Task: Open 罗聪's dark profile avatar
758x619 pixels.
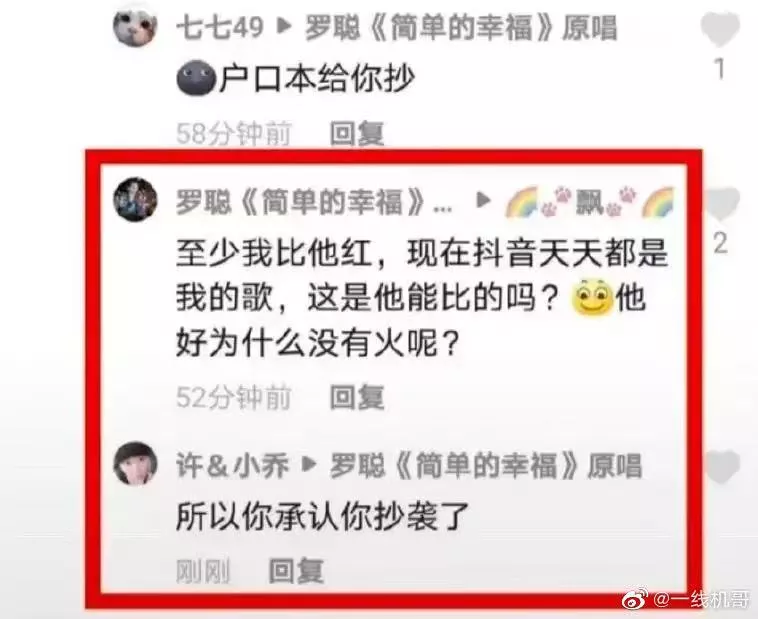Action: point(135,199)
